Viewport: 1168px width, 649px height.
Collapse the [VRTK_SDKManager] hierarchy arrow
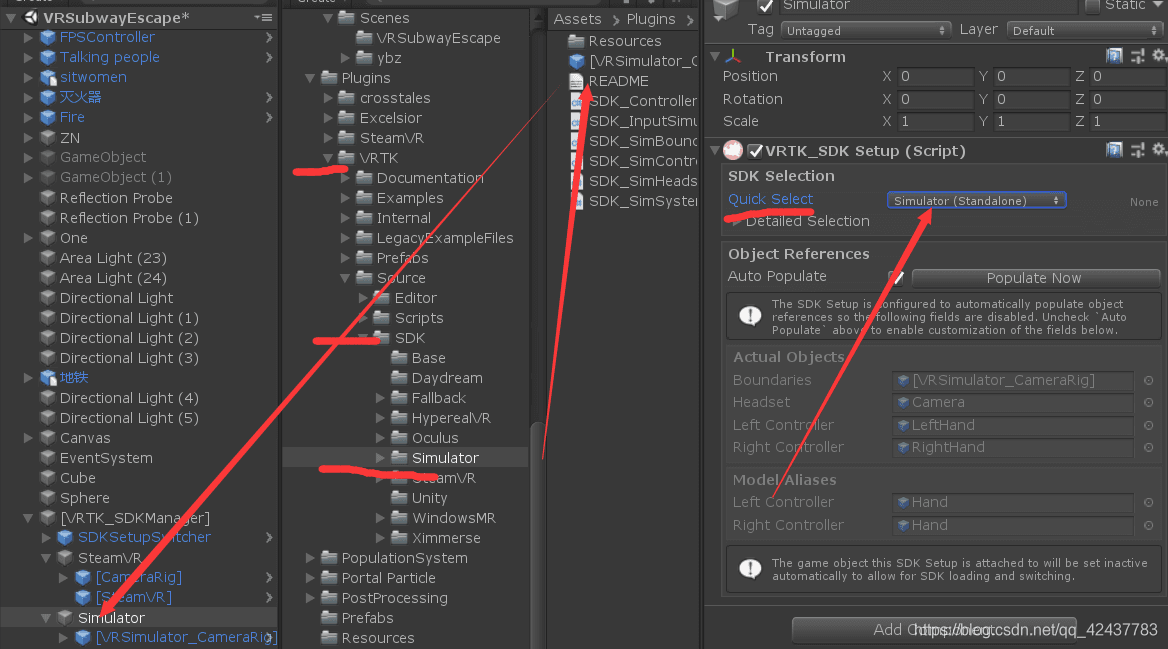coord(28,518)
